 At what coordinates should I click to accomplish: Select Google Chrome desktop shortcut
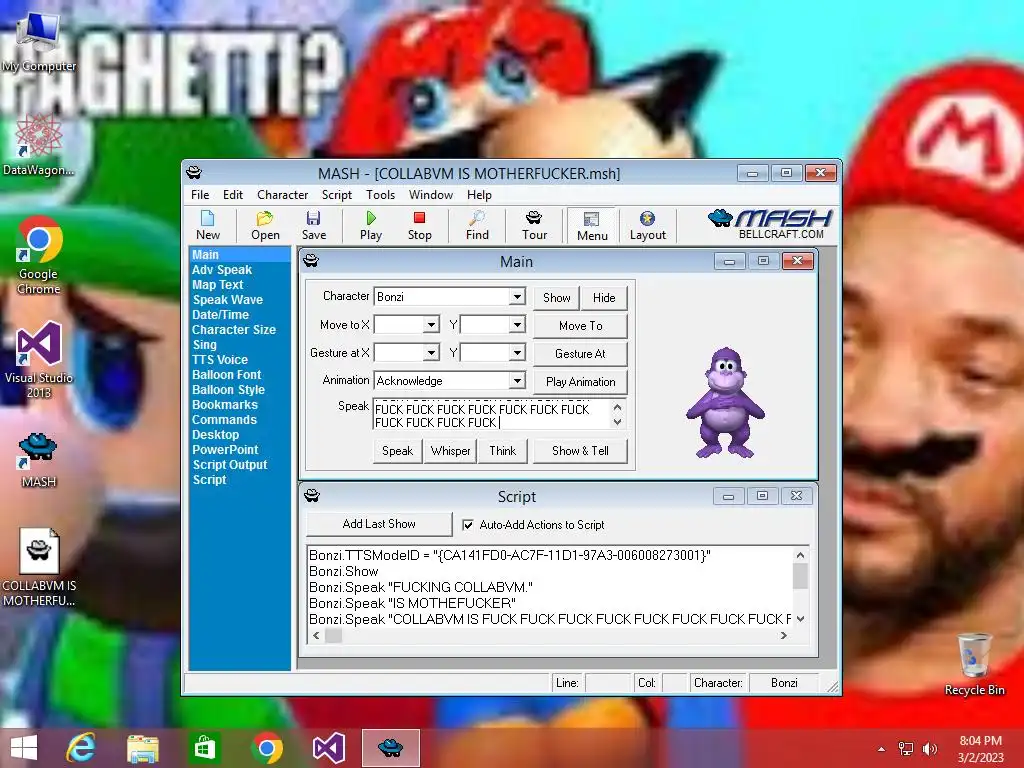[39, 256]
